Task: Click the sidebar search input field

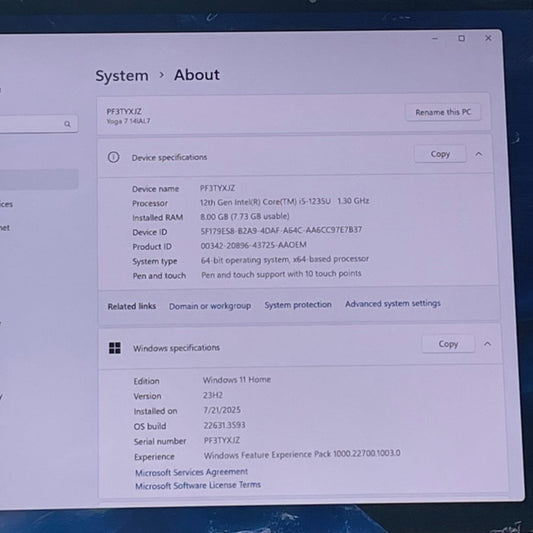Action: 39,124
